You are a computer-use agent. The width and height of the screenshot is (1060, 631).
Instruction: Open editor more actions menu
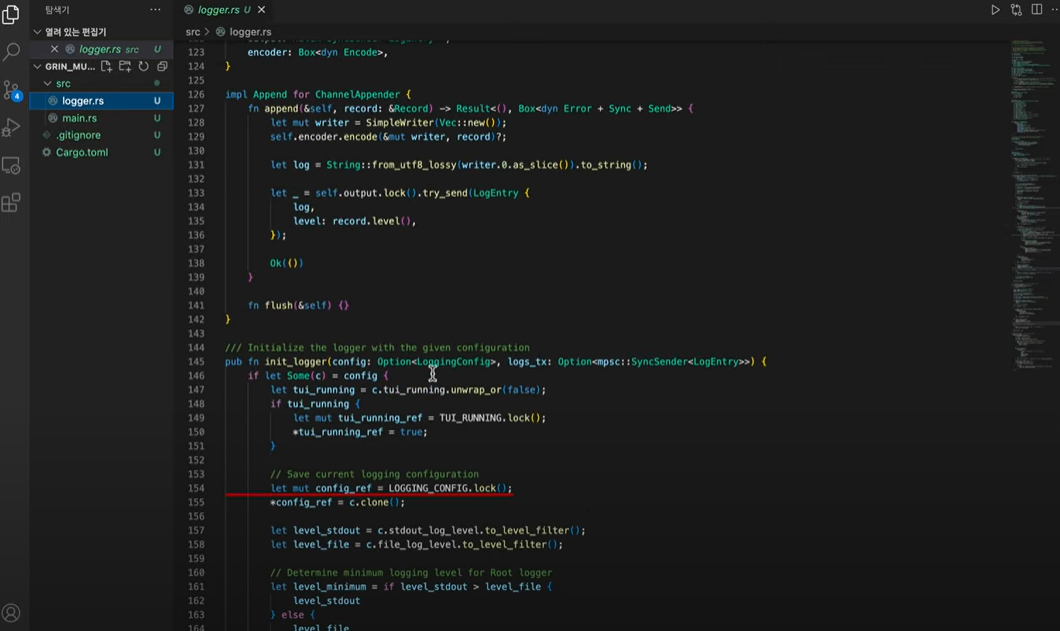(1055, 9)
